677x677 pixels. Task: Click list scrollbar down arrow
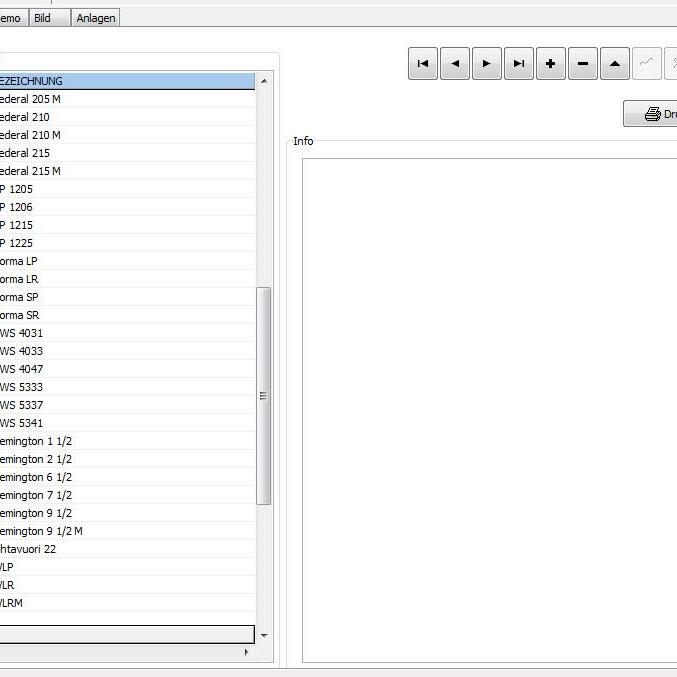pyautogui.click(x=264, y=635)
